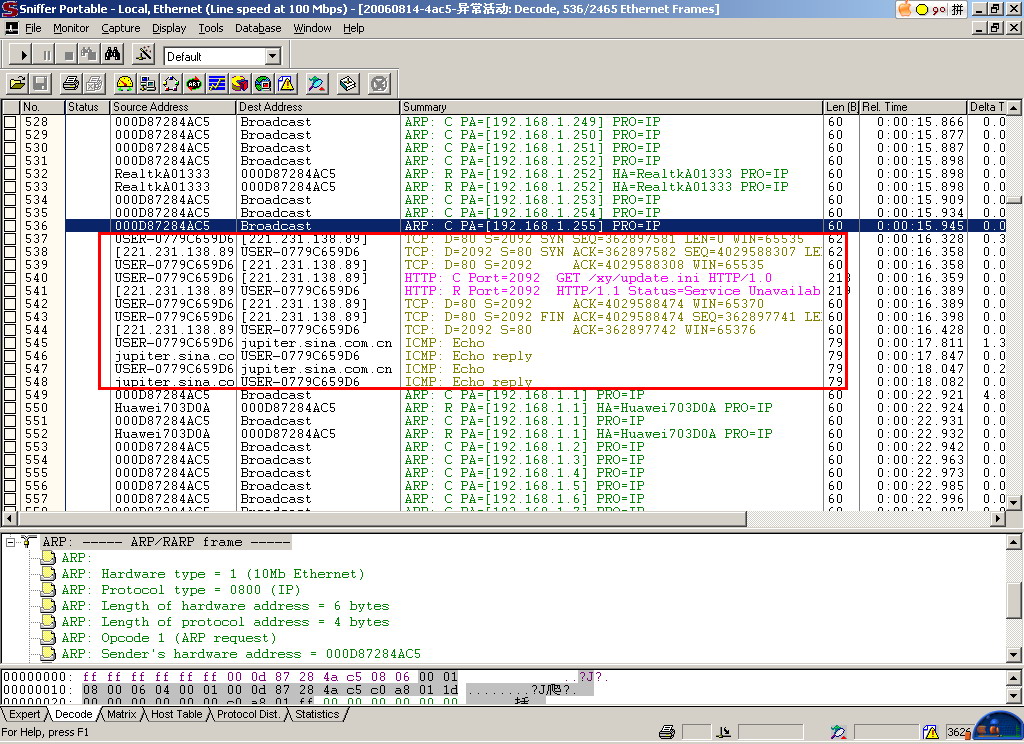1024x744 pixels.
Task: Open file with the folder icon
Action: click(17, 84)
